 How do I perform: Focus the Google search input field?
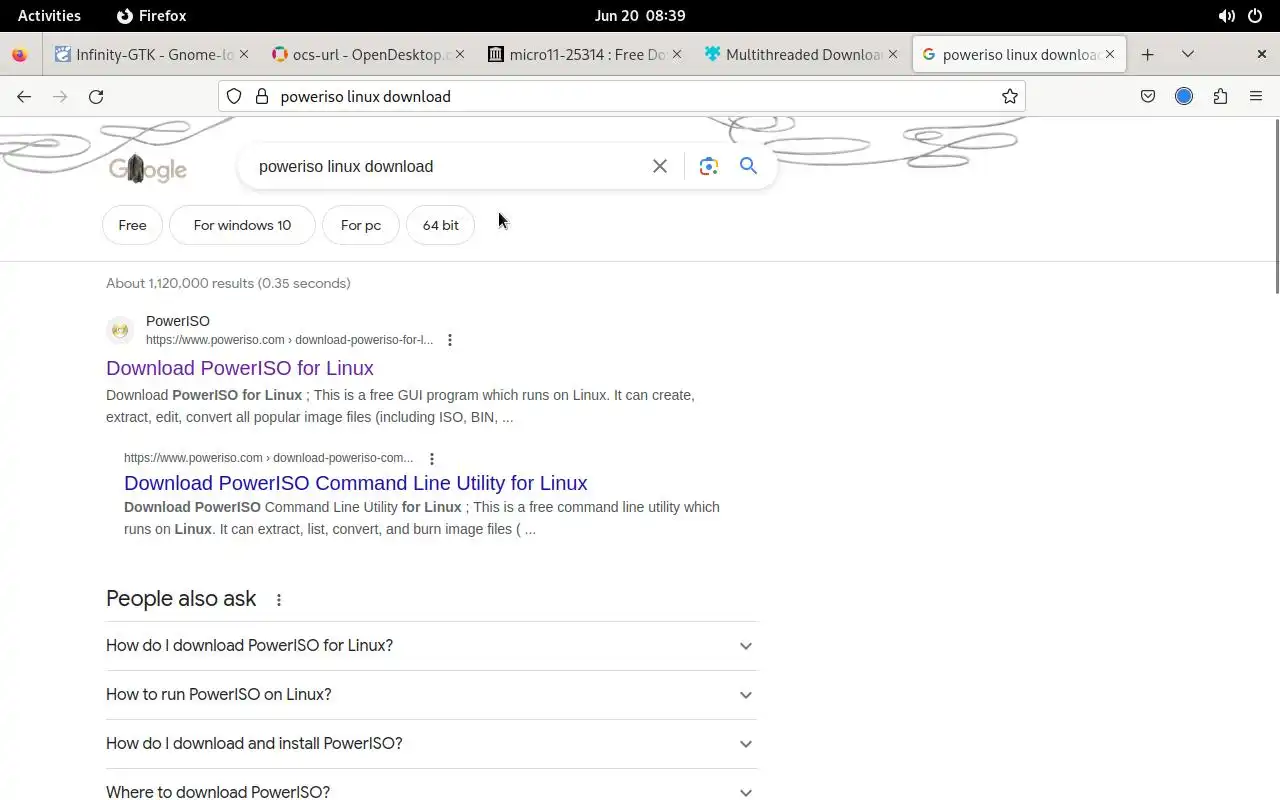click(x=445, y=166)
